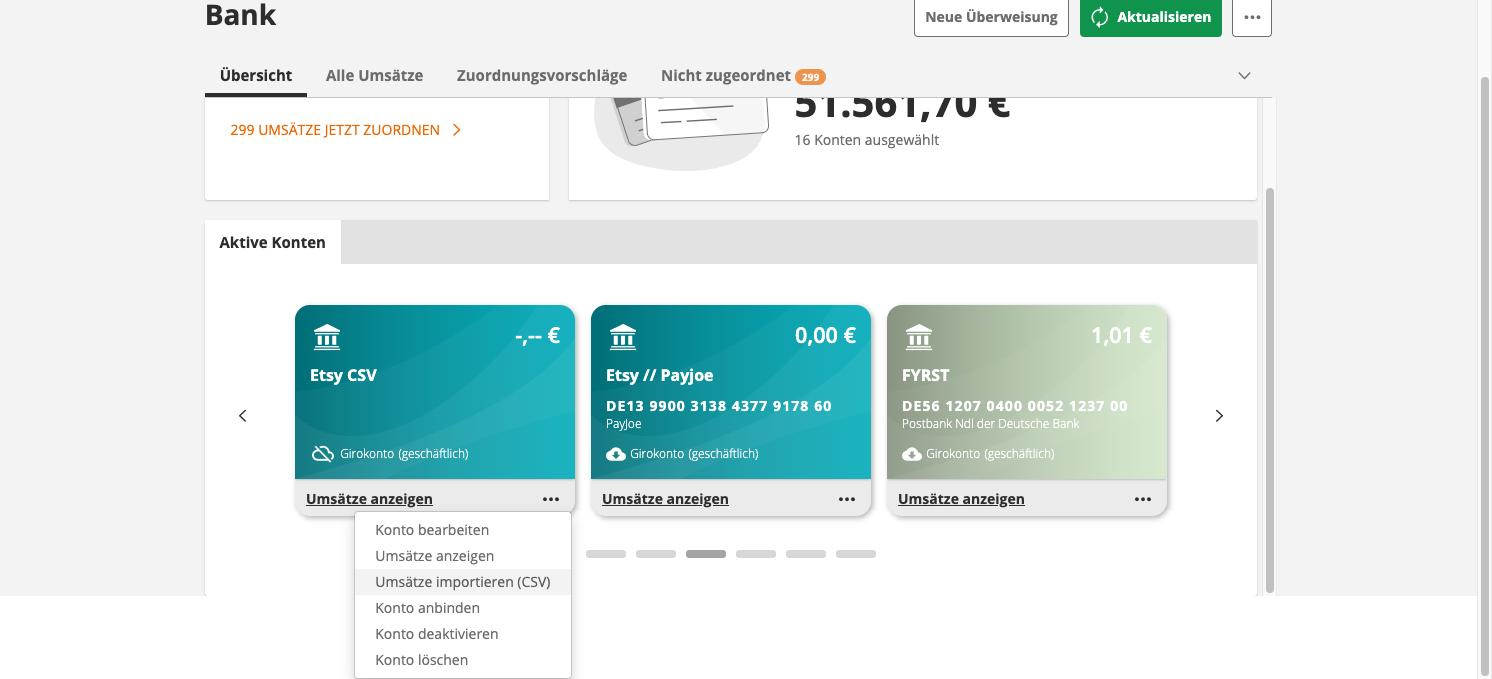This screenshot has width=1492, height=679.
Task: Expand the chevron beside the tab bar
Action: tap(1245, 76)
